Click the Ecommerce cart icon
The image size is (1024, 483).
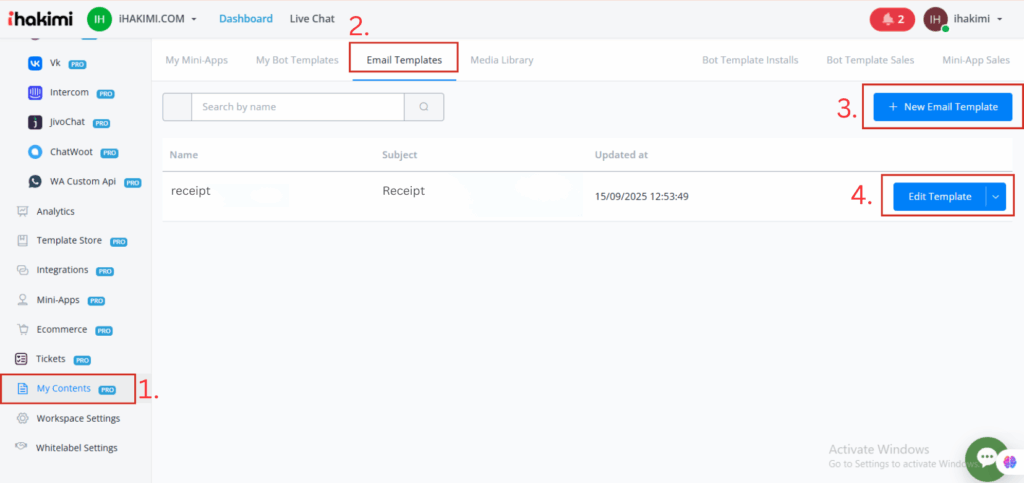22,329
